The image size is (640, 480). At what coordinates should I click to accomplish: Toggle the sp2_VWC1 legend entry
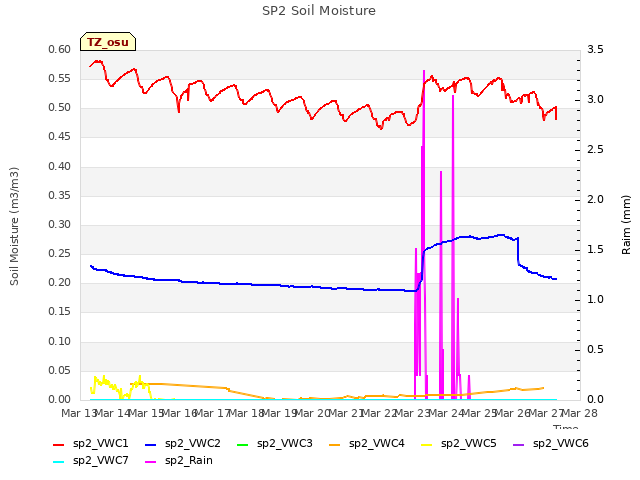91,444
